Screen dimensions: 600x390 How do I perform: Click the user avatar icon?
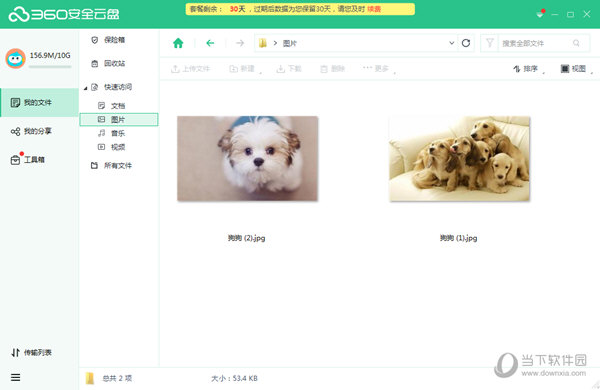point(15,59)
